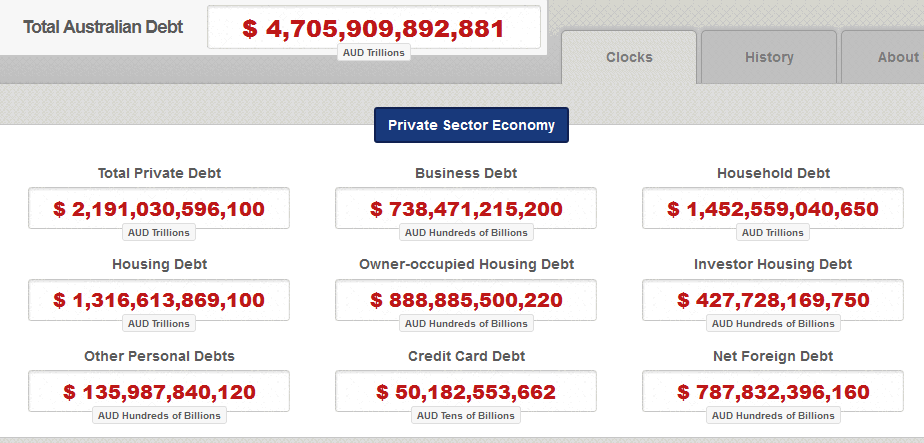
Task: Click the Net Foreign Debt heading
Action: (773, 356)
